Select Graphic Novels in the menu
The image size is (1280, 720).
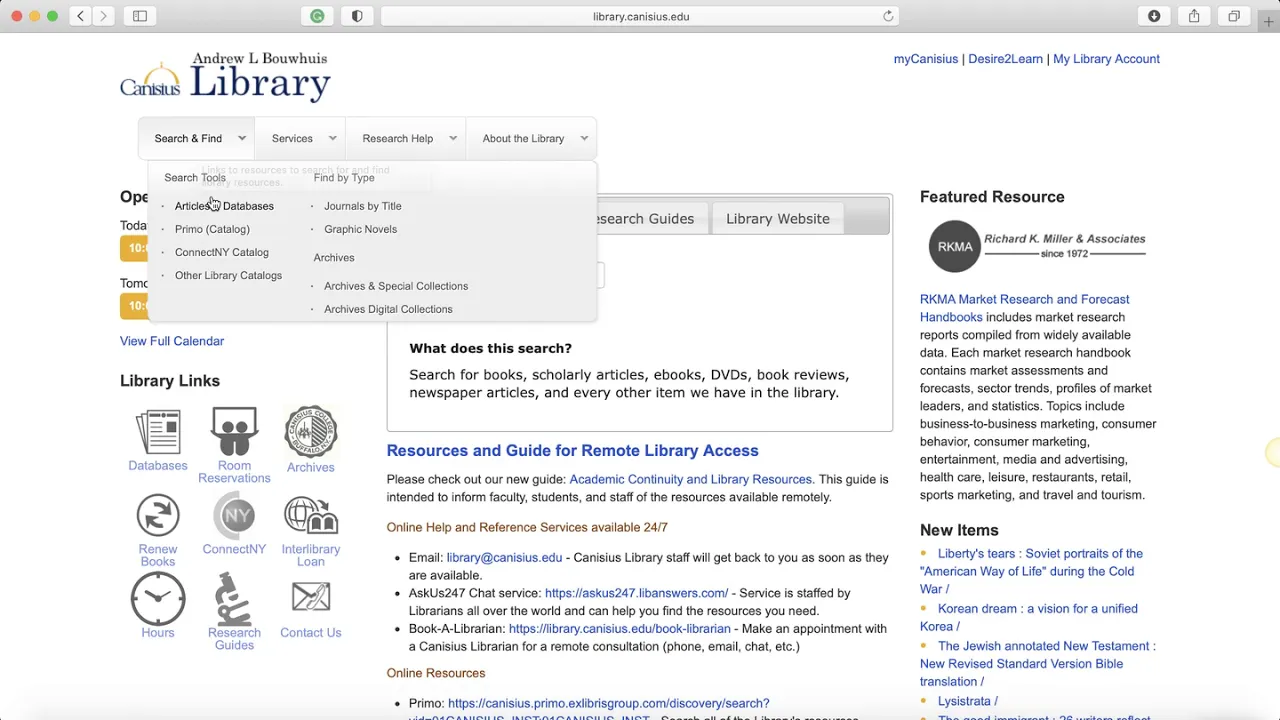(x=360, y=229)
